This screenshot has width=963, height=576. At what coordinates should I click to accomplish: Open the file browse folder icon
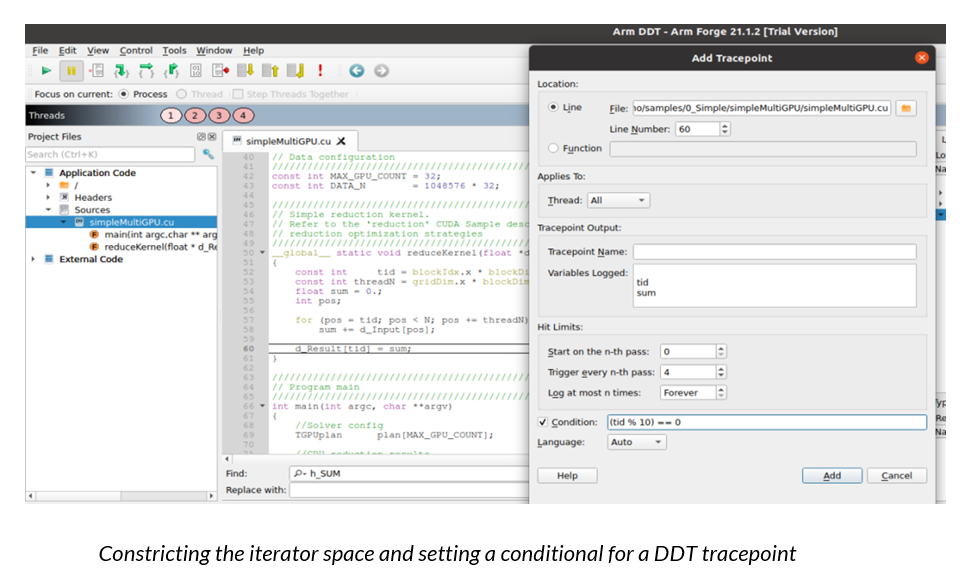click(x=906, y=108)
